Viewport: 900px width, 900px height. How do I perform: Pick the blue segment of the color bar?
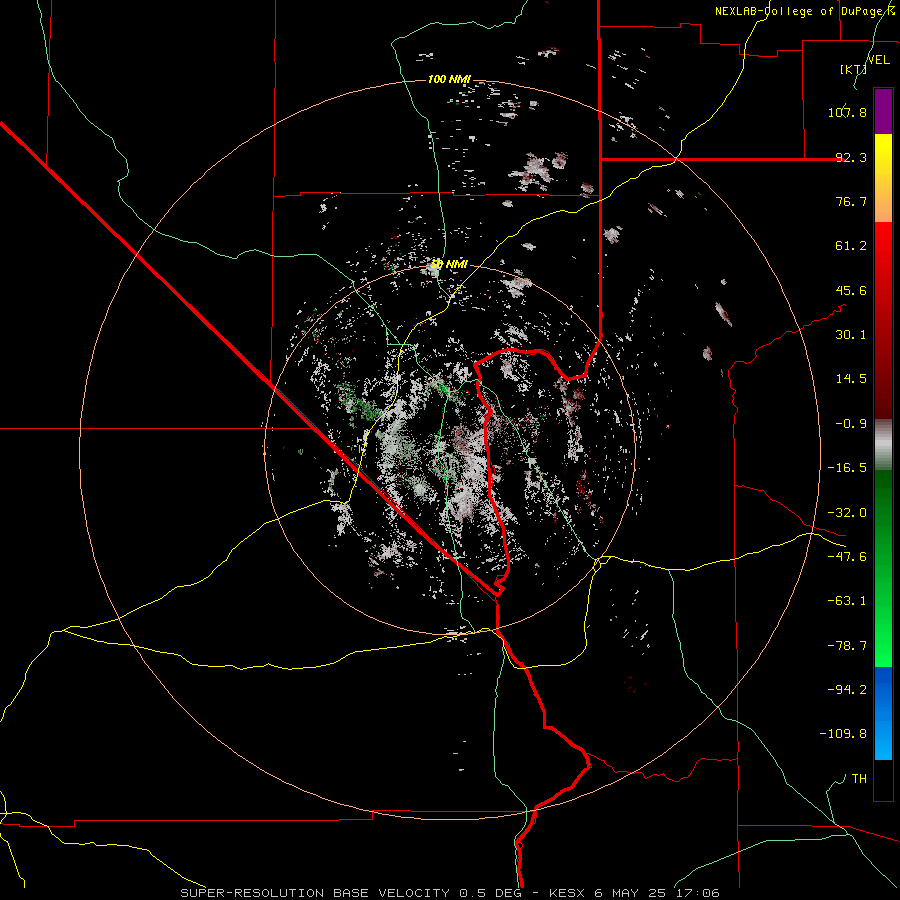[883, 713]
